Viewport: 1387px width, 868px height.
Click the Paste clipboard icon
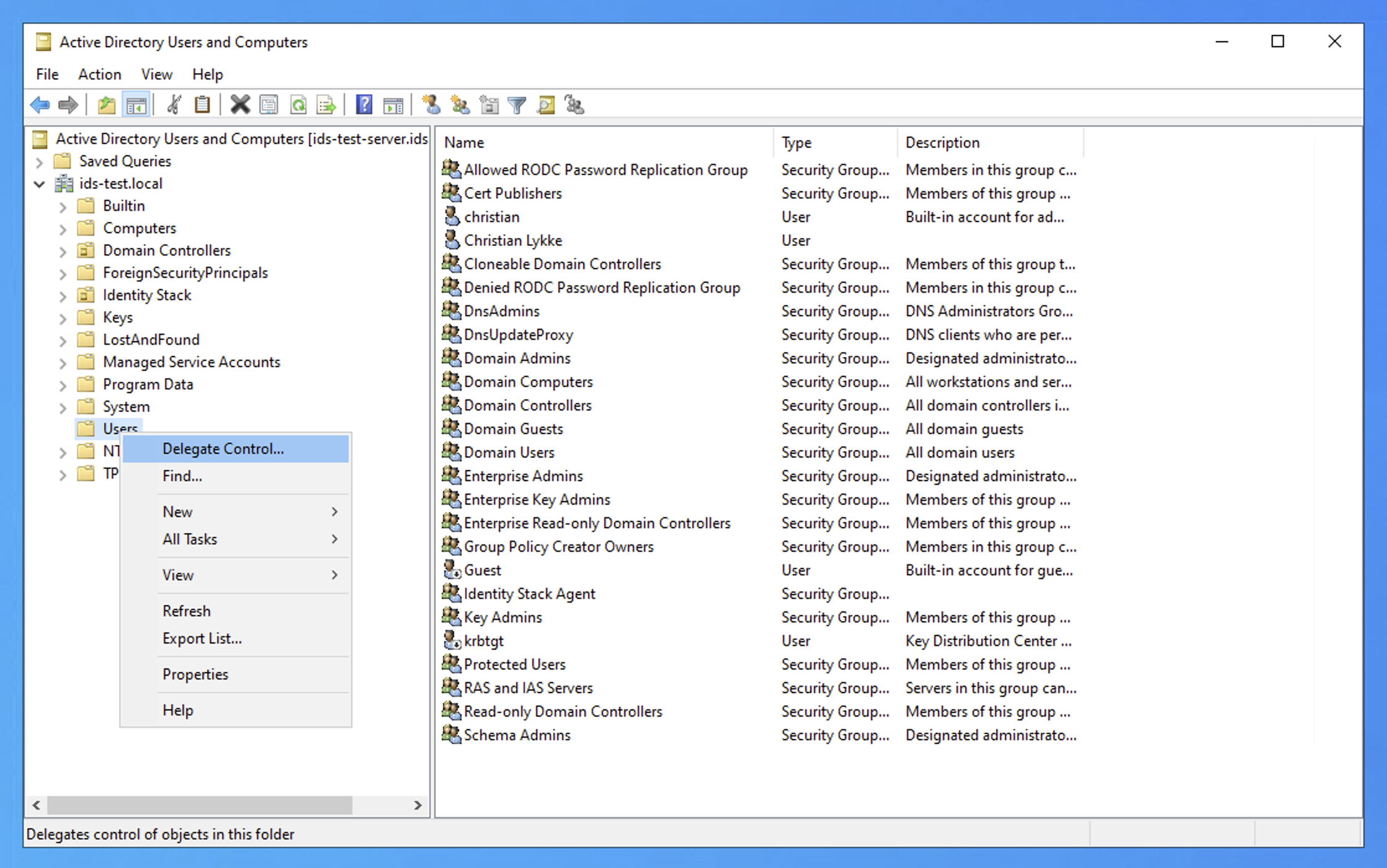[202, 105]
